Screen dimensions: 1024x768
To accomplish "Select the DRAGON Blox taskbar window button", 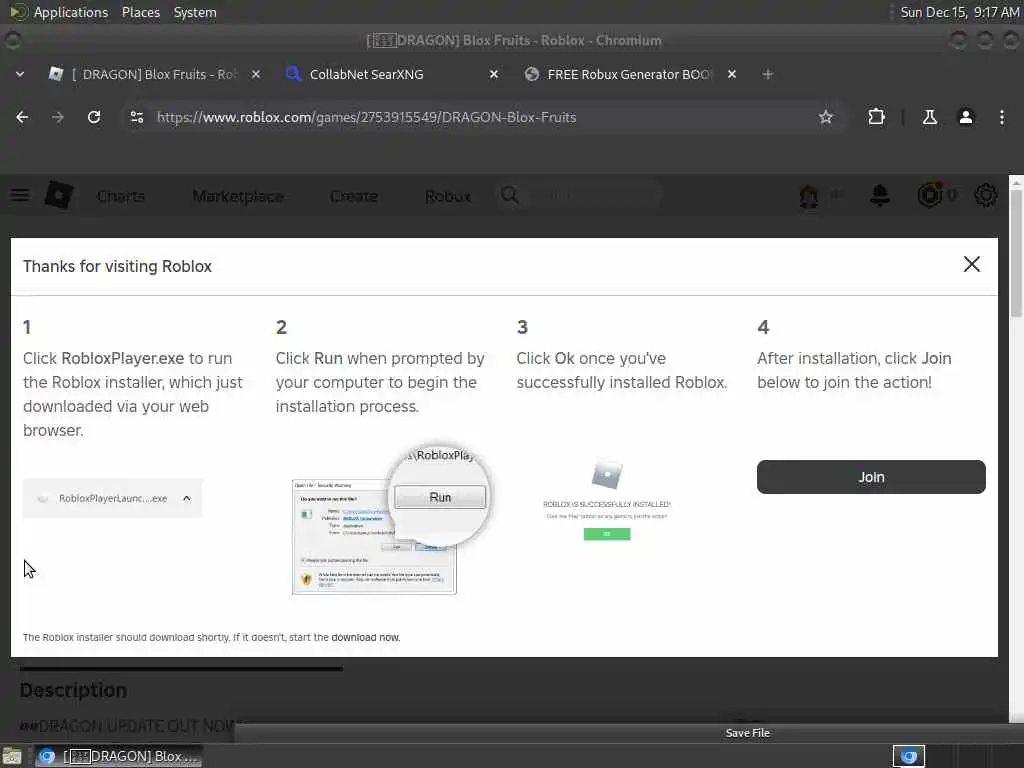I will click(x=119, y=756).
